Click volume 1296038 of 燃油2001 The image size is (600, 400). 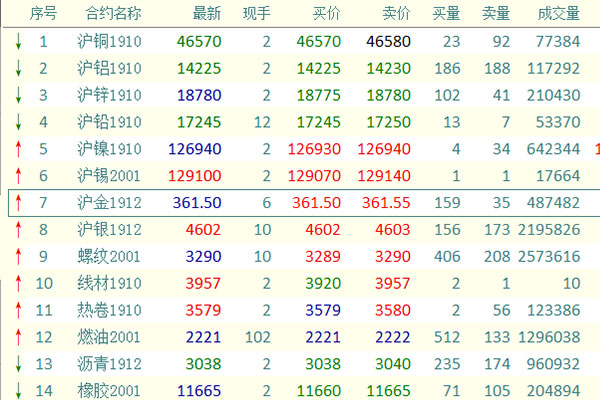(x=549, y=337)
